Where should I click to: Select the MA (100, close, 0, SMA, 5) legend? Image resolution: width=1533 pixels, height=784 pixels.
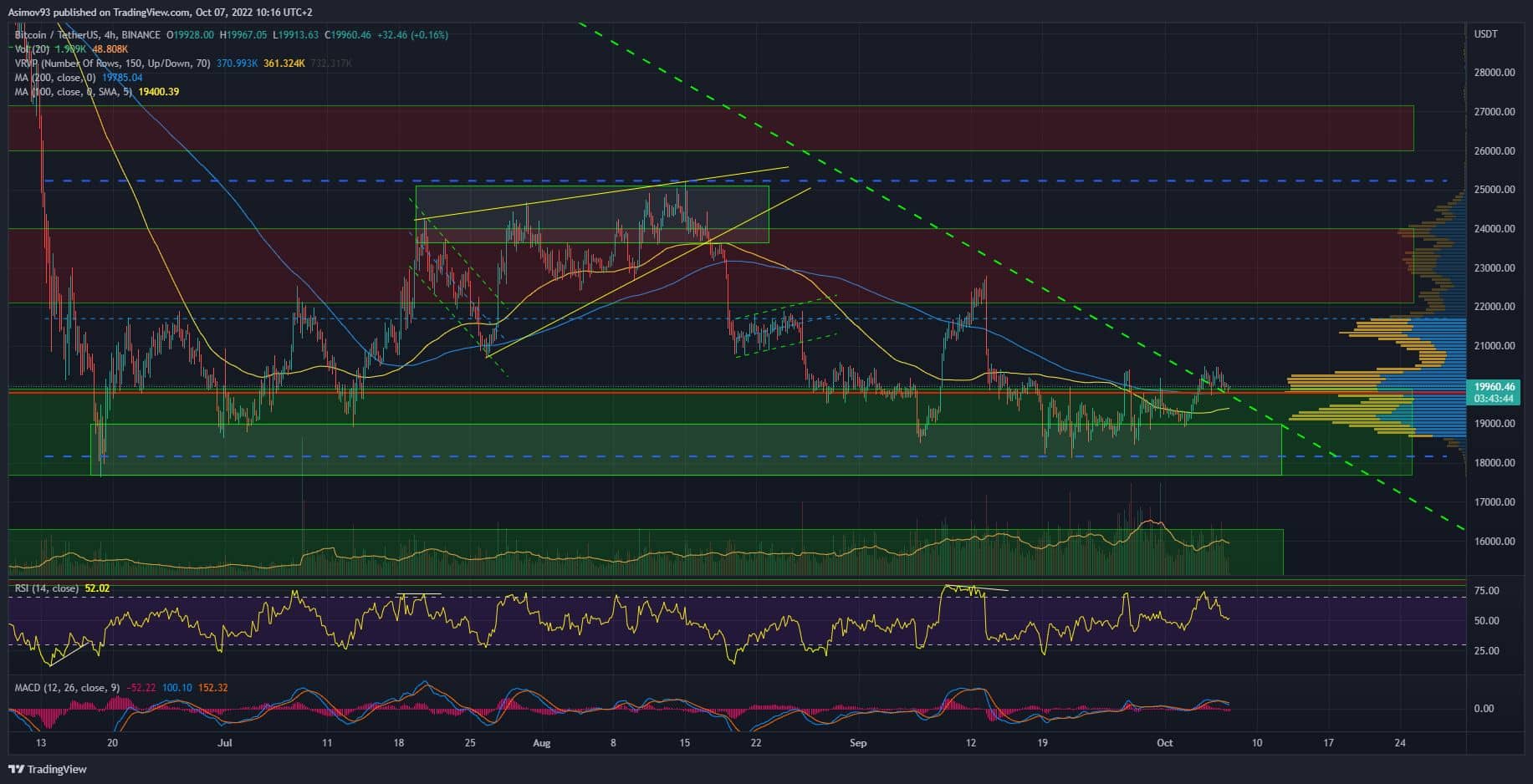(x=74, y=92)
